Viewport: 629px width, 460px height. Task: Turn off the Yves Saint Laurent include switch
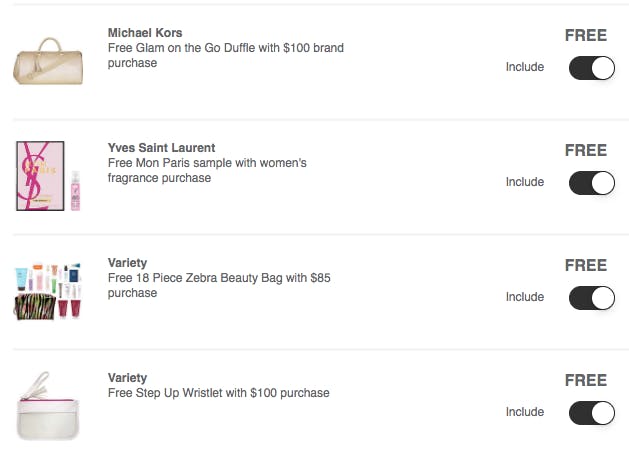(x=591, y=183)
